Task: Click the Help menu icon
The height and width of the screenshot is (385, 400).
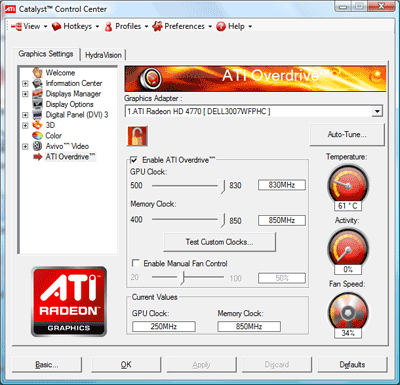Action: tap(221, 26)
